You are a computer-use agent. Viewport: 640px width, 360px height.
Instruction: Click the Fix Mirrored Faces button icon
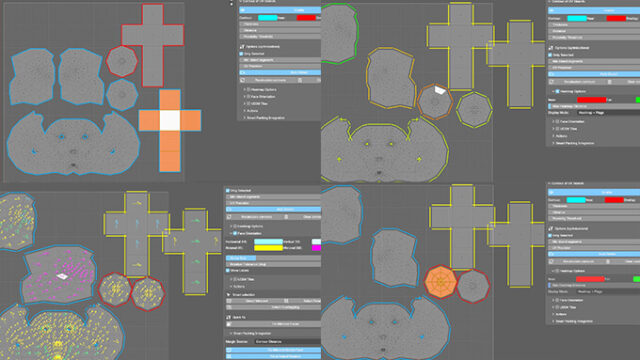coord(229,324)
